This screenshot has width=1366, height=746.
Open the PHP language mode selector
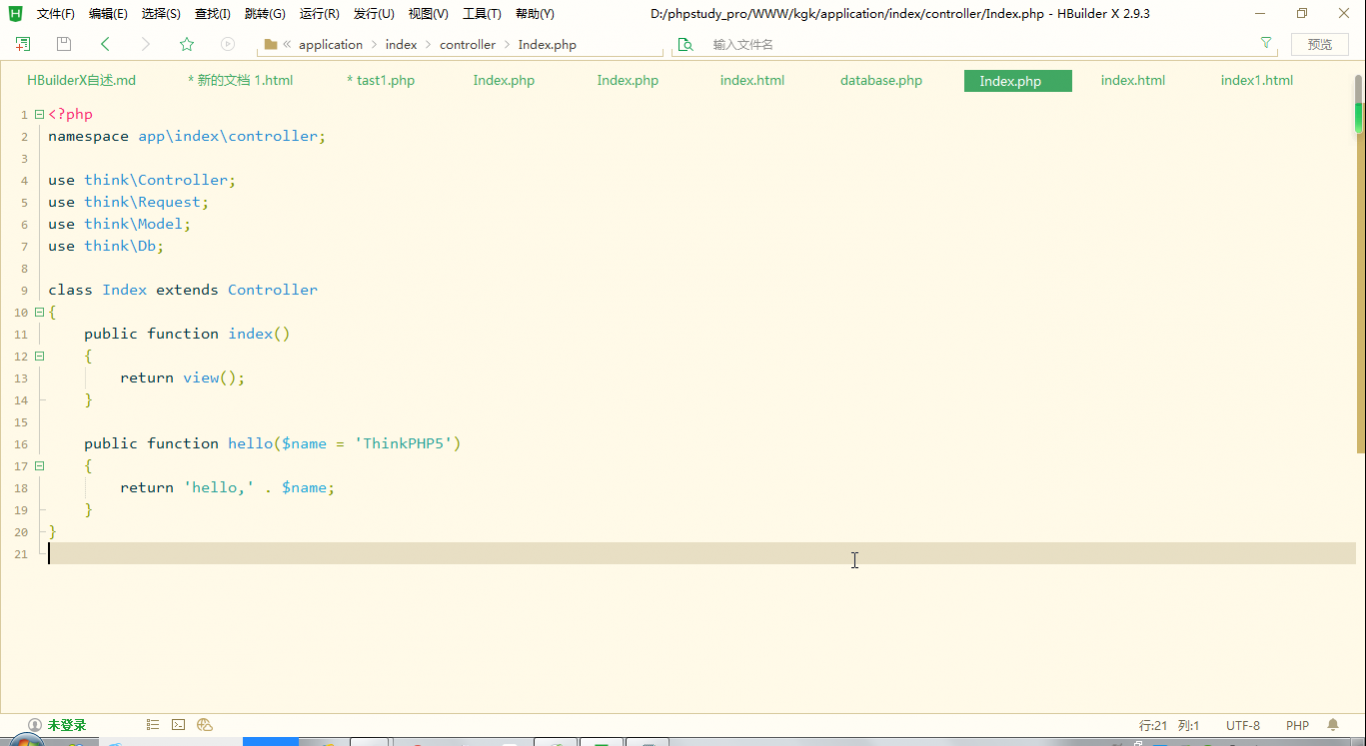click(x=1297, y=725)
